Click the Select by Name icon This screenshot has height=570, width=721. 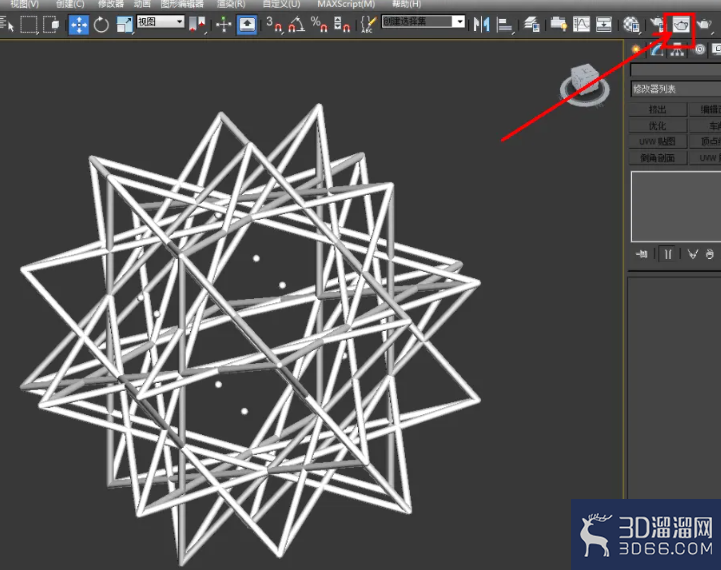(x=7, y=24)
